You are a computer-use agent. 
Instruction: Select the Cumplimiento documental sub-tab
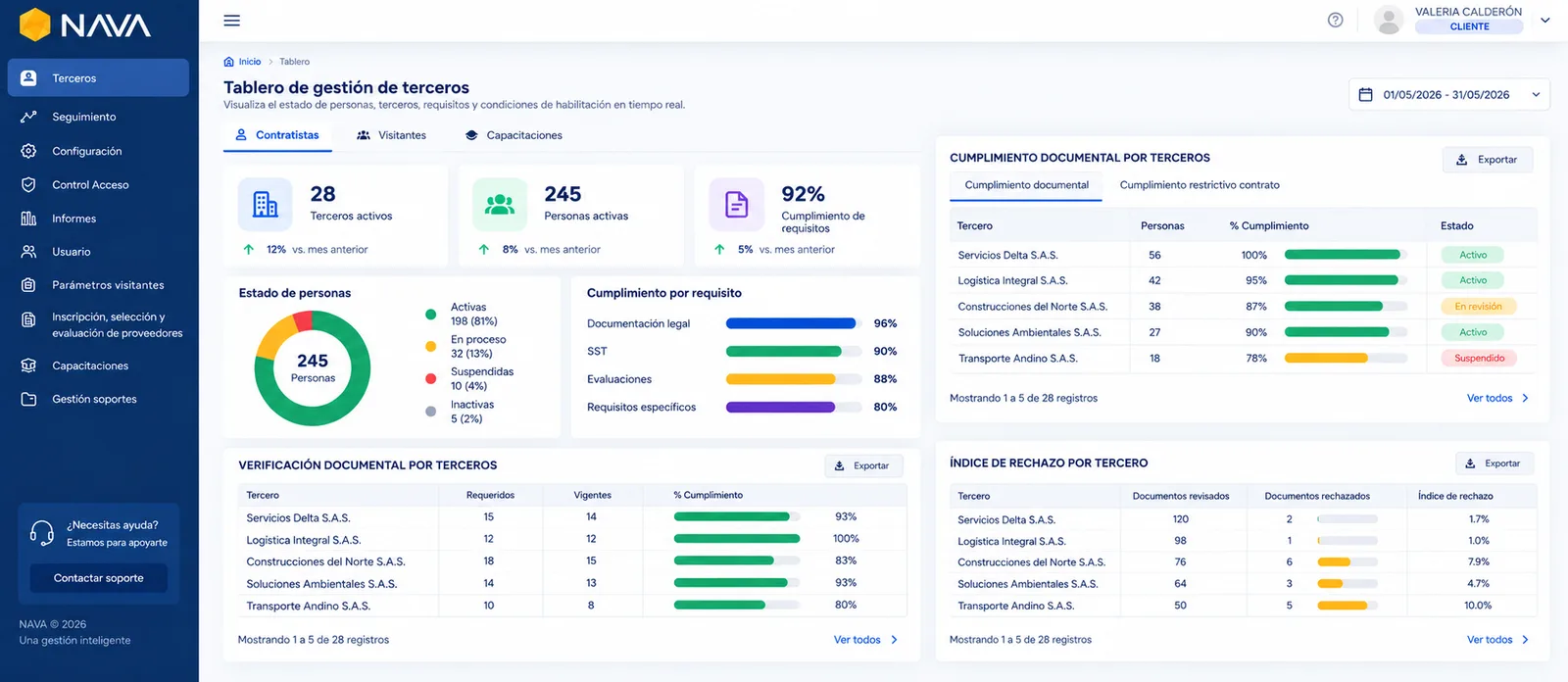click(x=1026, y=185)
